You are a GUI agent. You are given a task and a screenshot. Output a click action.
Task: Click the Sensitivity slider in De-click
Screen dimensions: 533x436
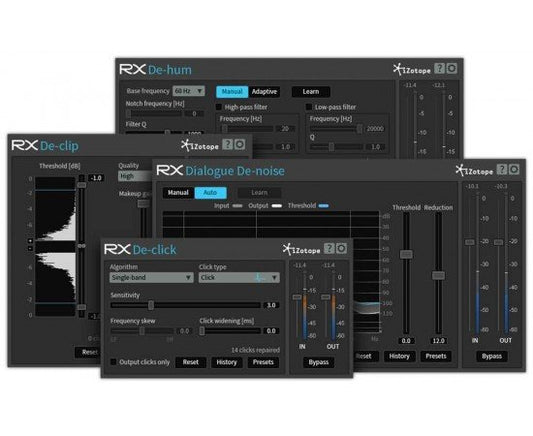coord(186,305)
